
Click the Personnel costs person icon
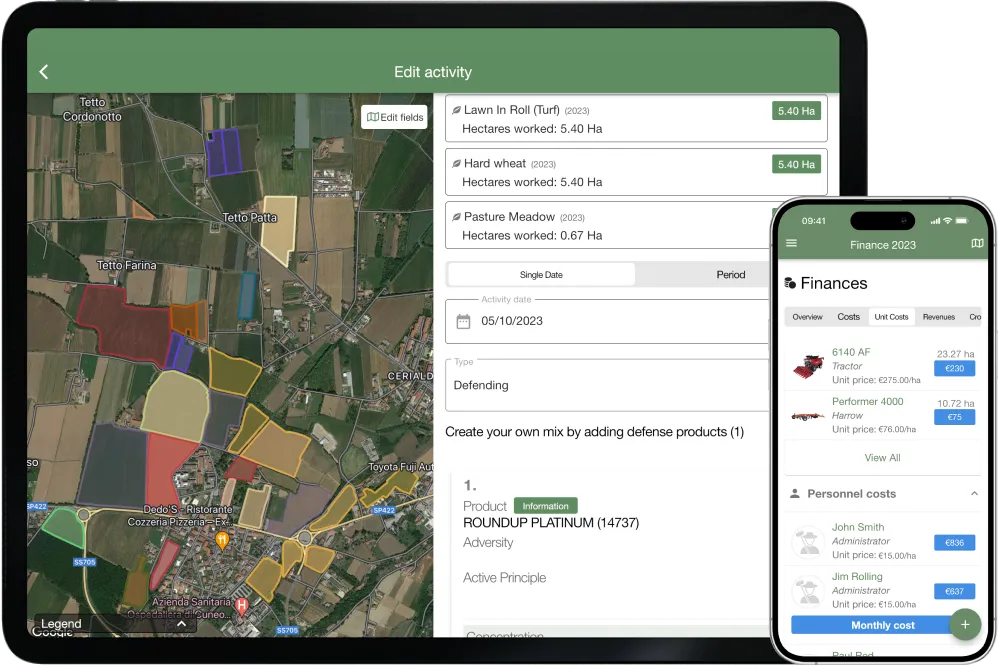(x=795, y=494)
